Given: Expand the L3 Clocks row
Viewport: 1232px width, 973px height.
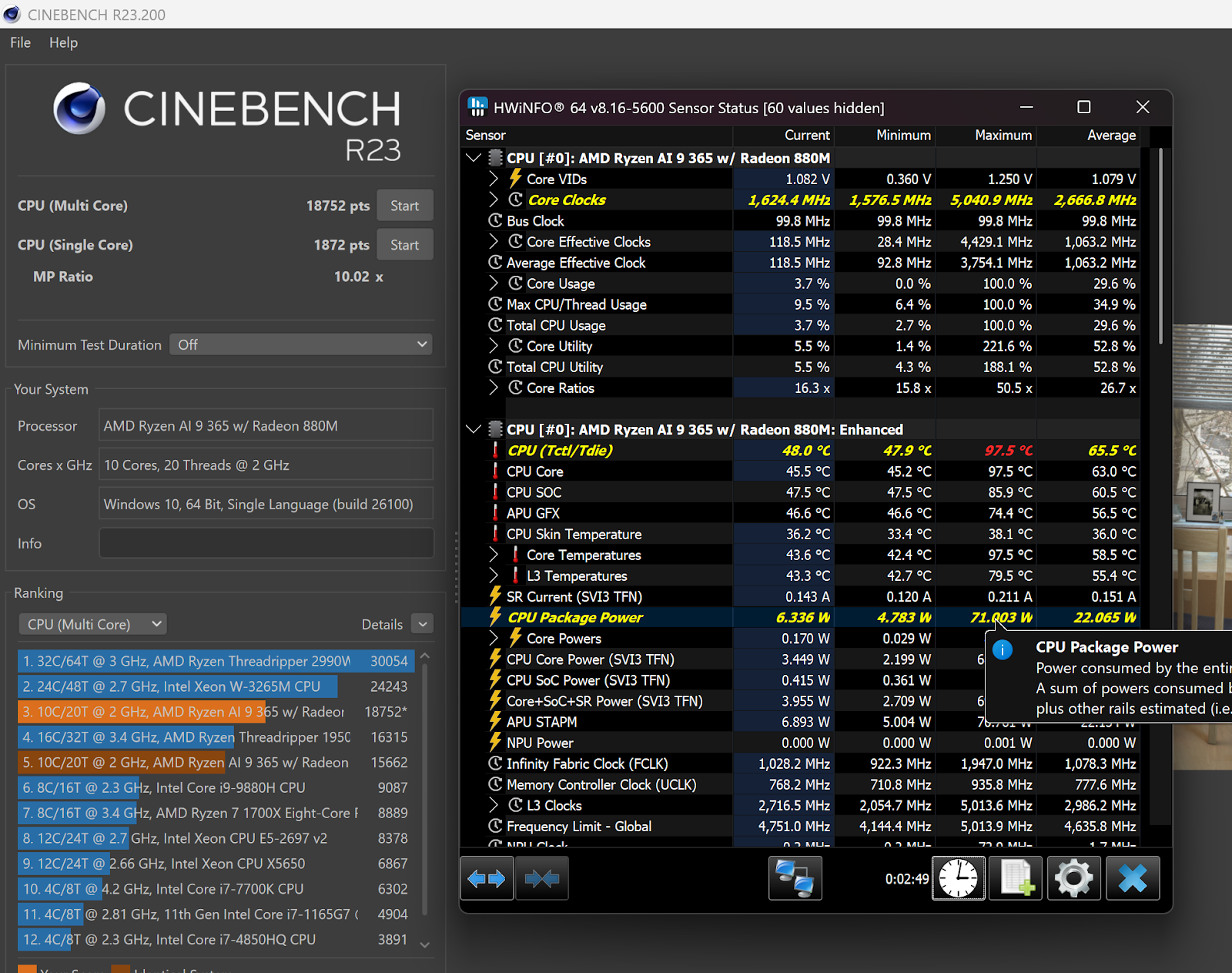Looking at the screenshot, I should coord(494,805).
